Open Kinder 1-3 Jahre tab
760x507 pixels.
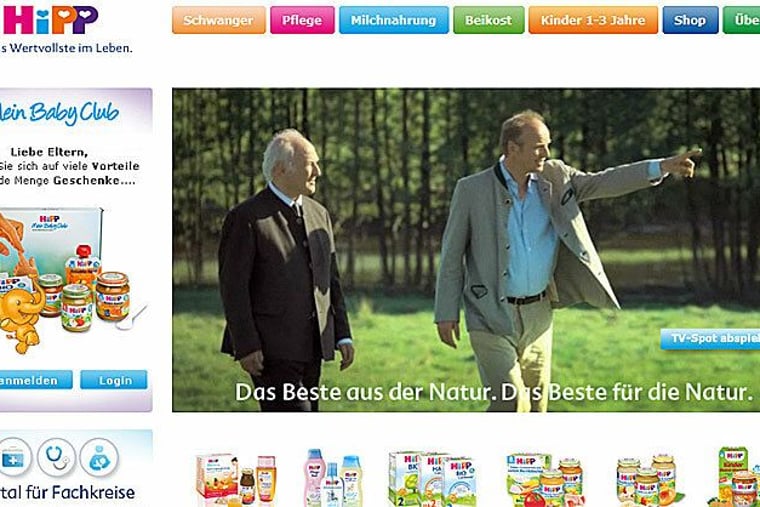593,20
